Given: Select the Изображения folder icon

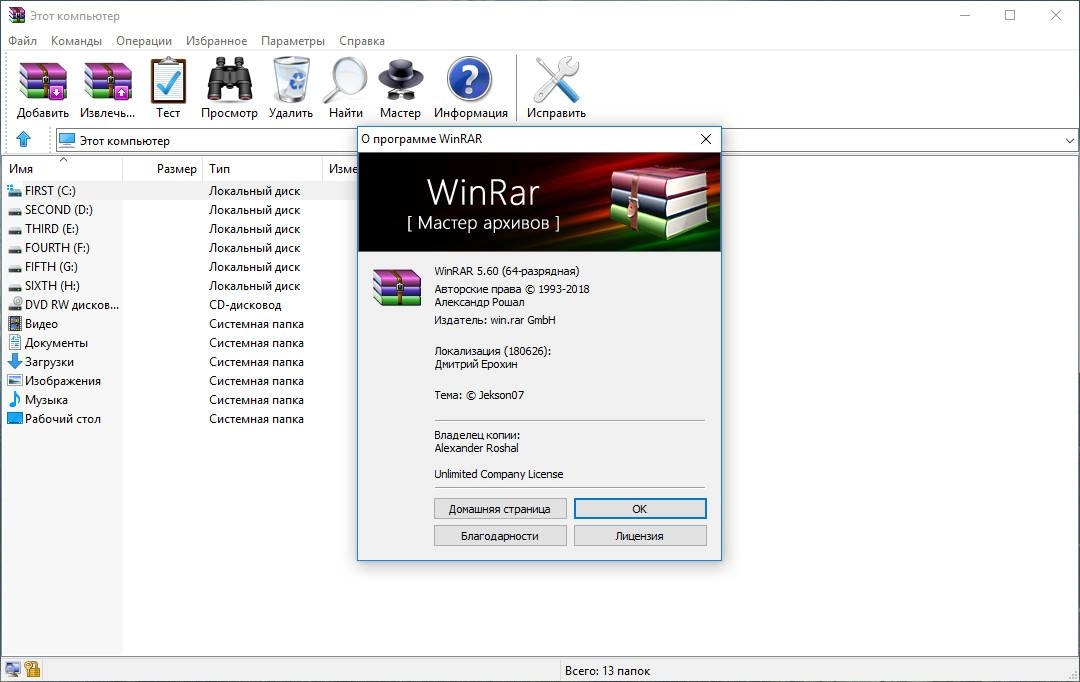Looking at the screenshot, I should (14, 380).
